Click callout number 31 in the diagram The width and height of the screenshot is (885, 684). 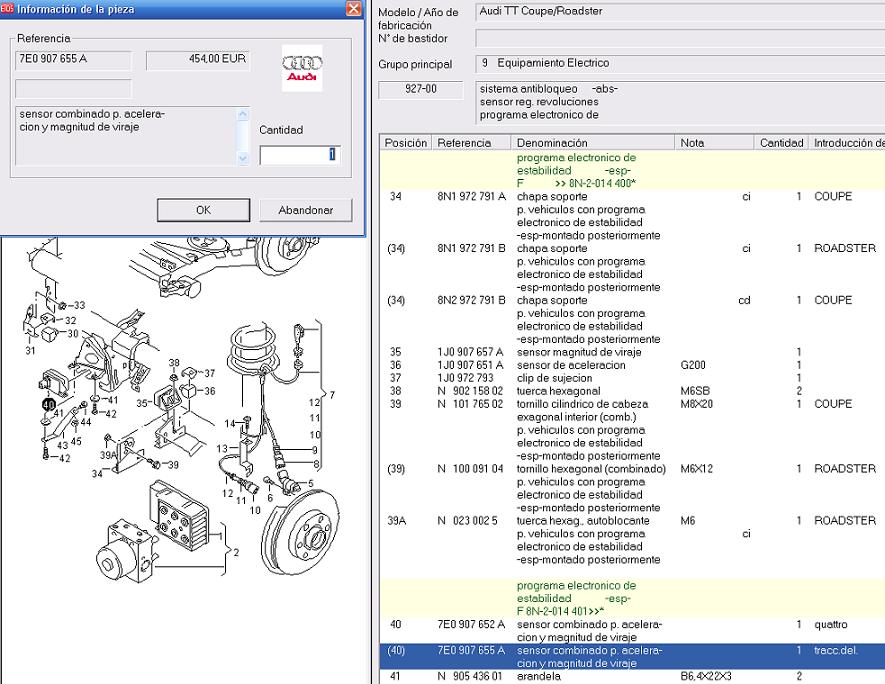click(x=30, y=350)
